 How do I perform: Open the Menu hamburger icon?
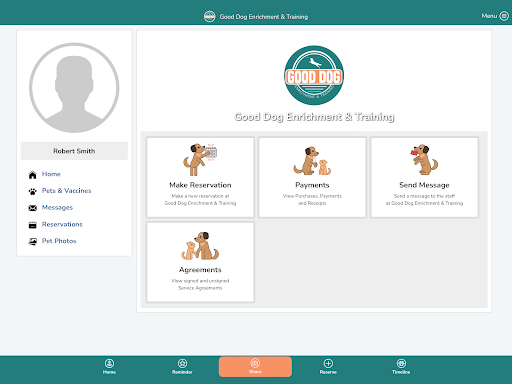(x=504, y=16)
